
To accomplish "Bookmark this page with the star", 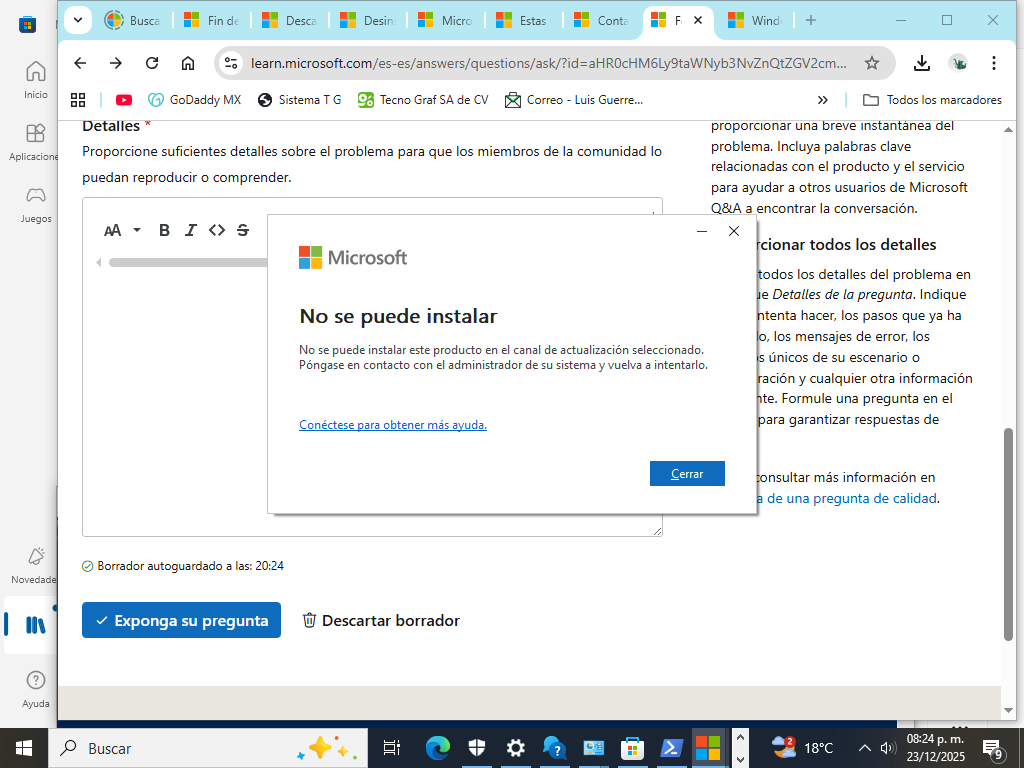I will [x=872, y=63].
